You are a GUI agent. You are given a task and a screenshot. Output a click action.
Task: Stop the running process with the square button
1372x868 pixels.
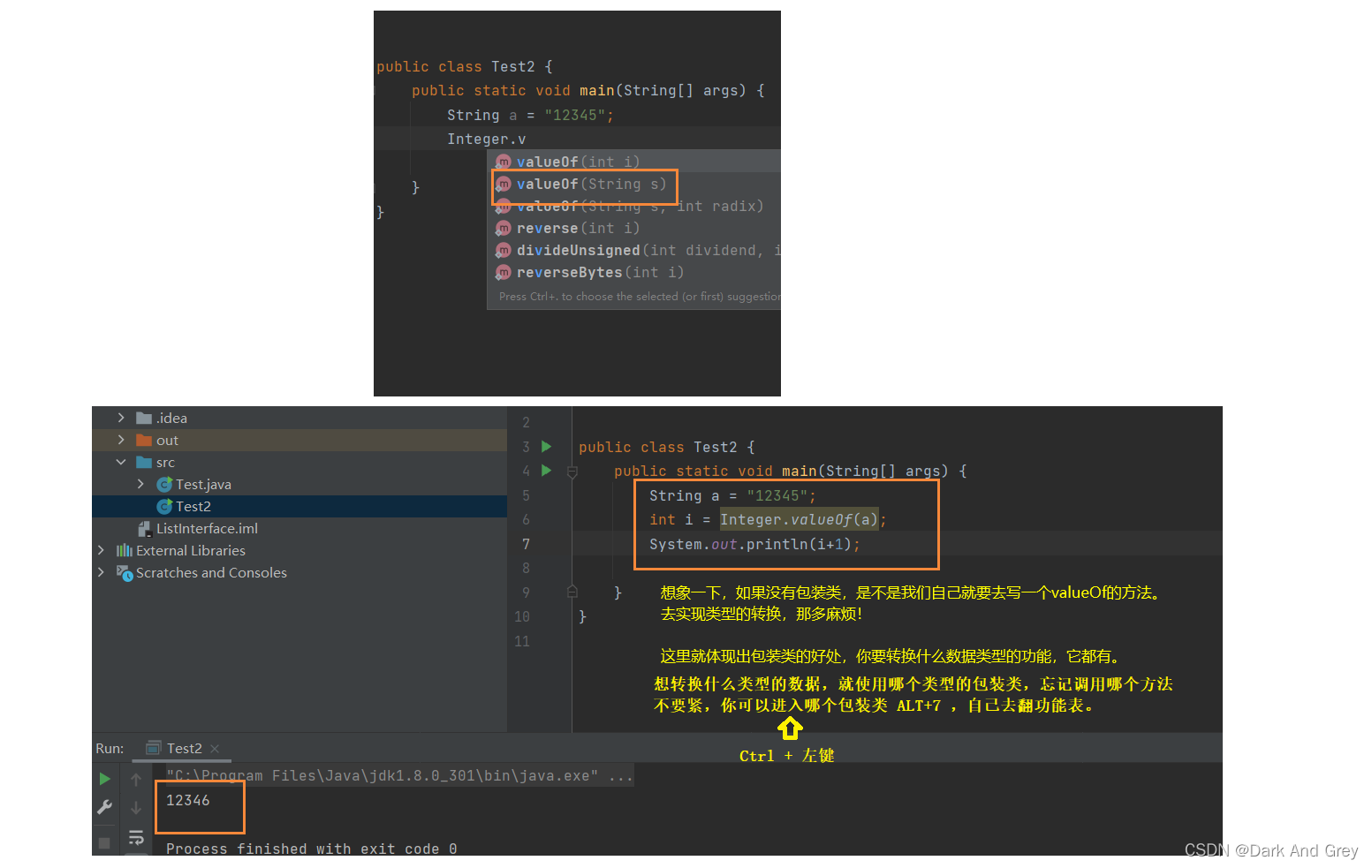[x=104, y=843]
